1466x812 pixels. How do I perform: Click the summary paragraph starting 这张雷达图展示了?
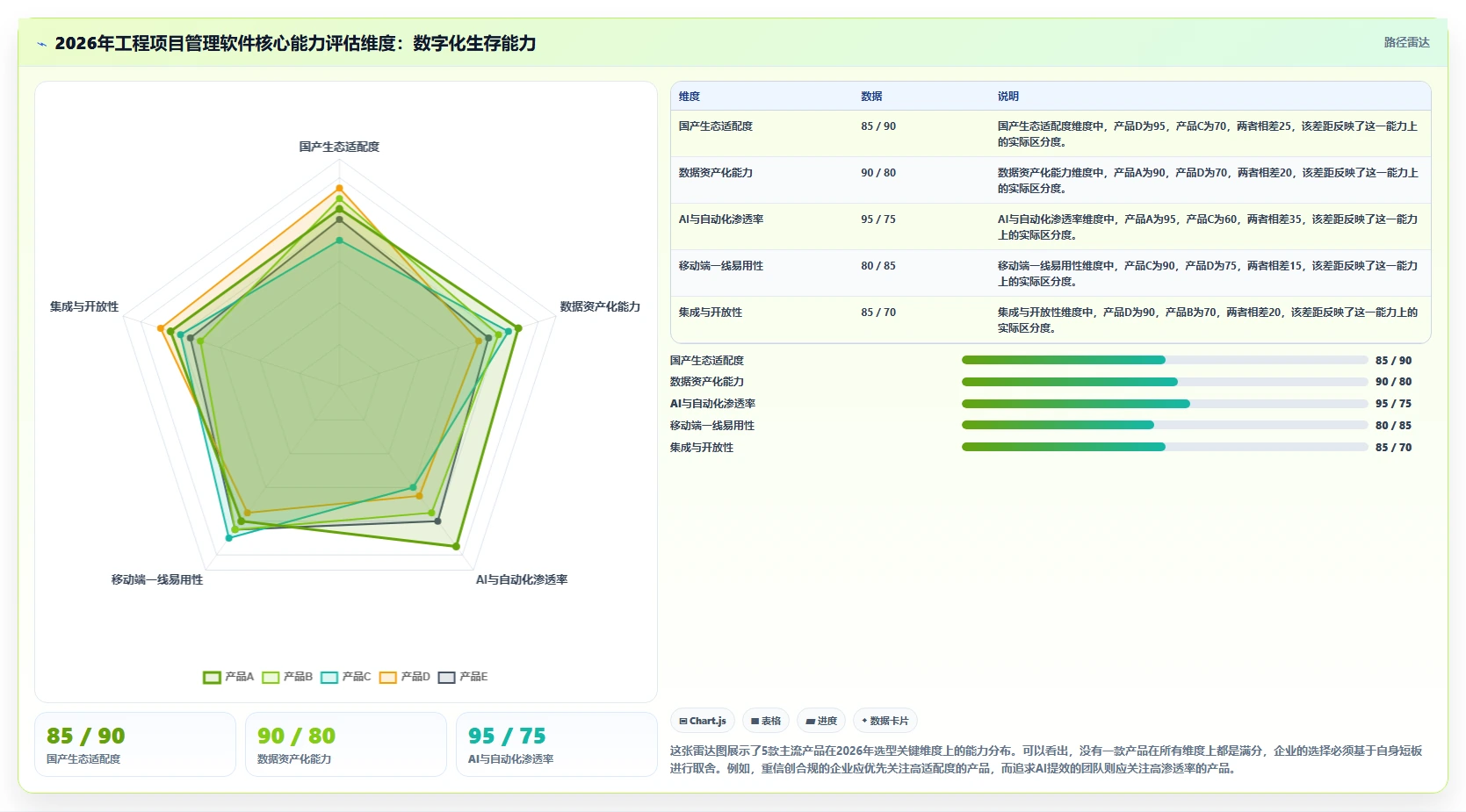1046,759
